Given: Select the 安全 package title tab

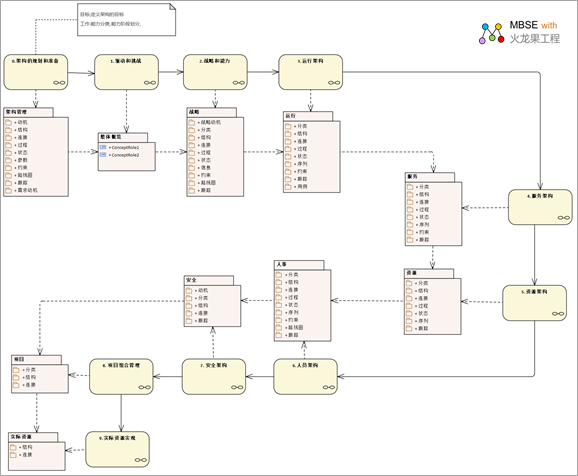Looking at the screenshot, I should click(209, 280).
